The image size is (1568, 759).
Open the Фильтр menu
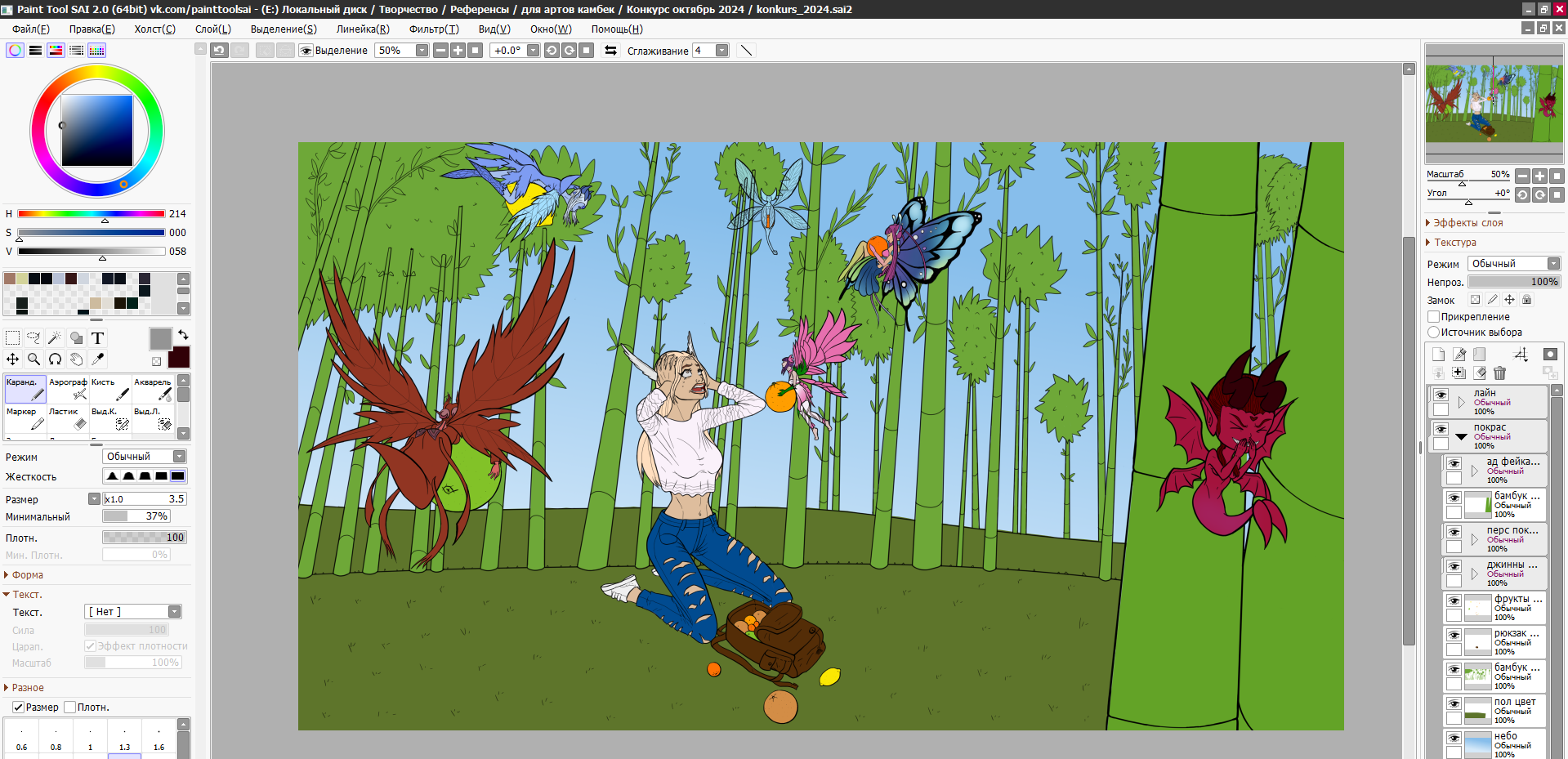tap(433, 29)
